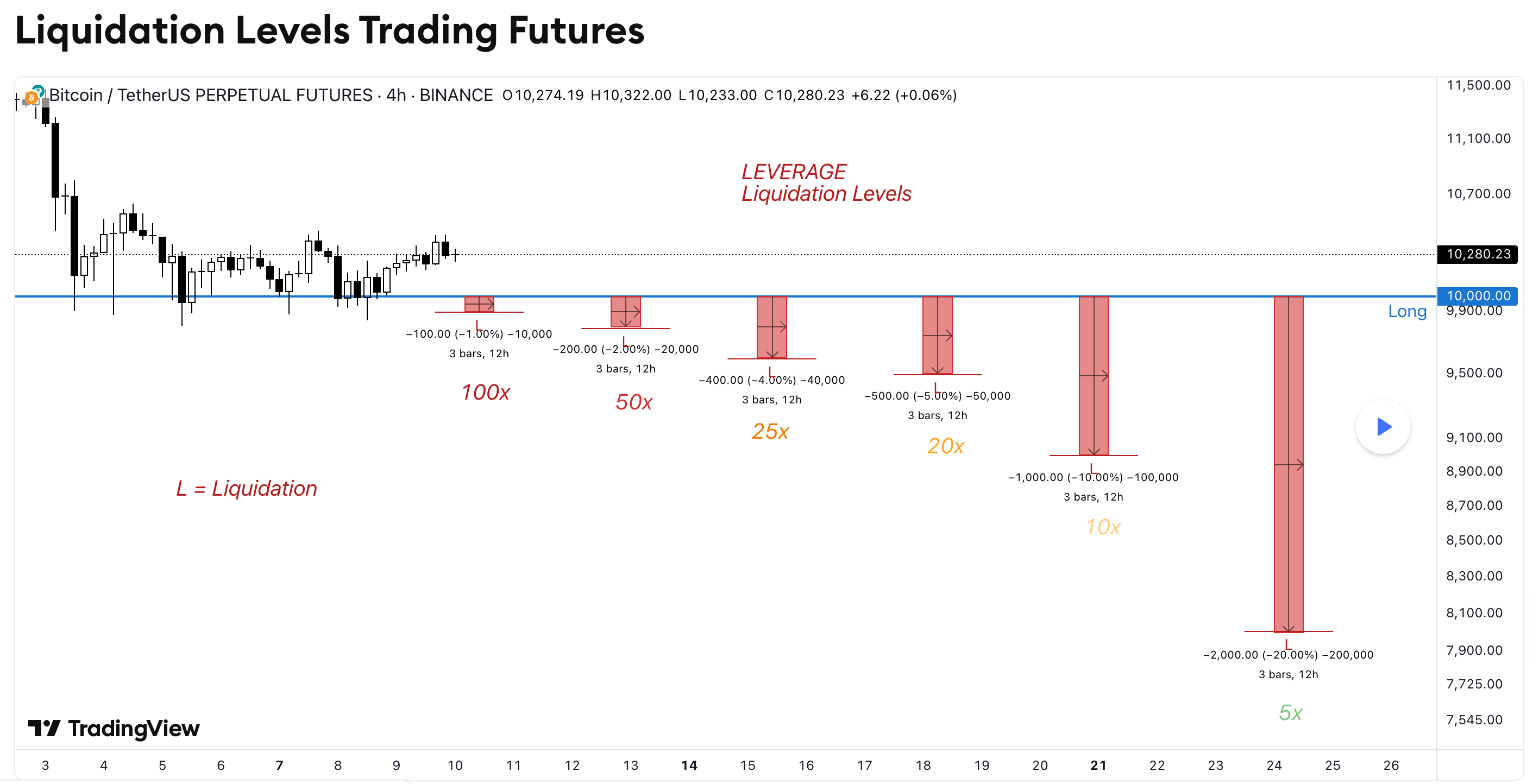Click the blue Long label on the price line

coord(1408,311)
